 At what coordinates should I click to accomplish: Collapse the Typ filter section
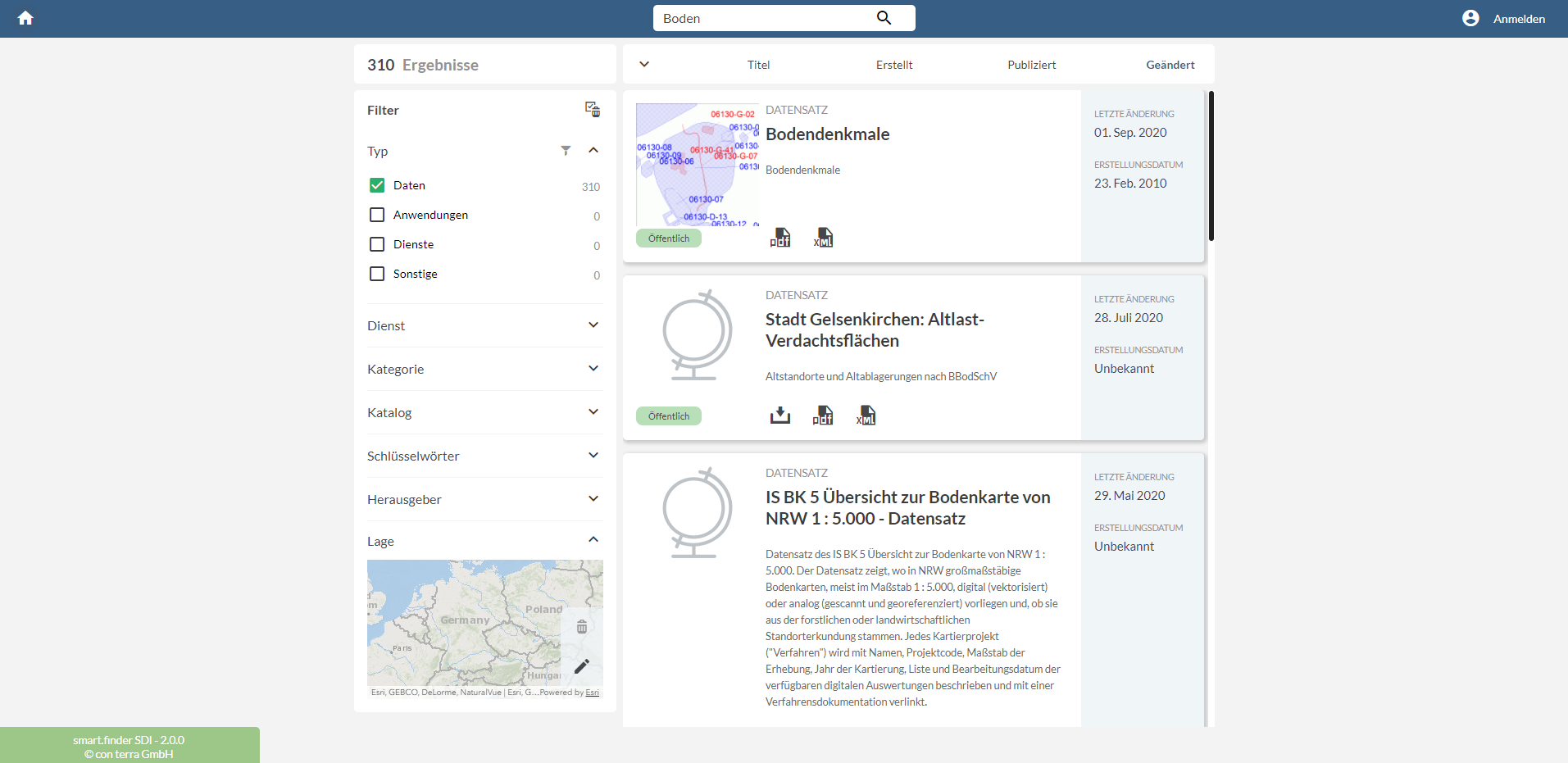click(x=593, y=151)
